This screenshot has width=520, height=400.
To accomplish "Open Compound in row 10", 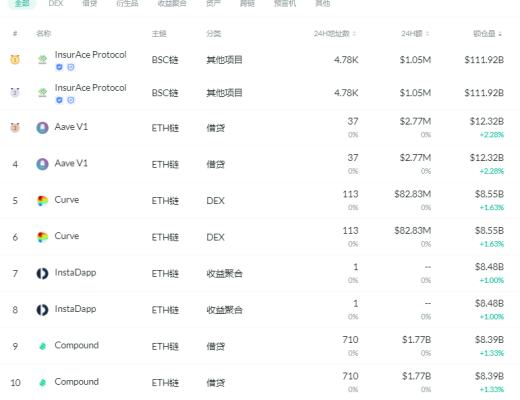I will [77, 382].
